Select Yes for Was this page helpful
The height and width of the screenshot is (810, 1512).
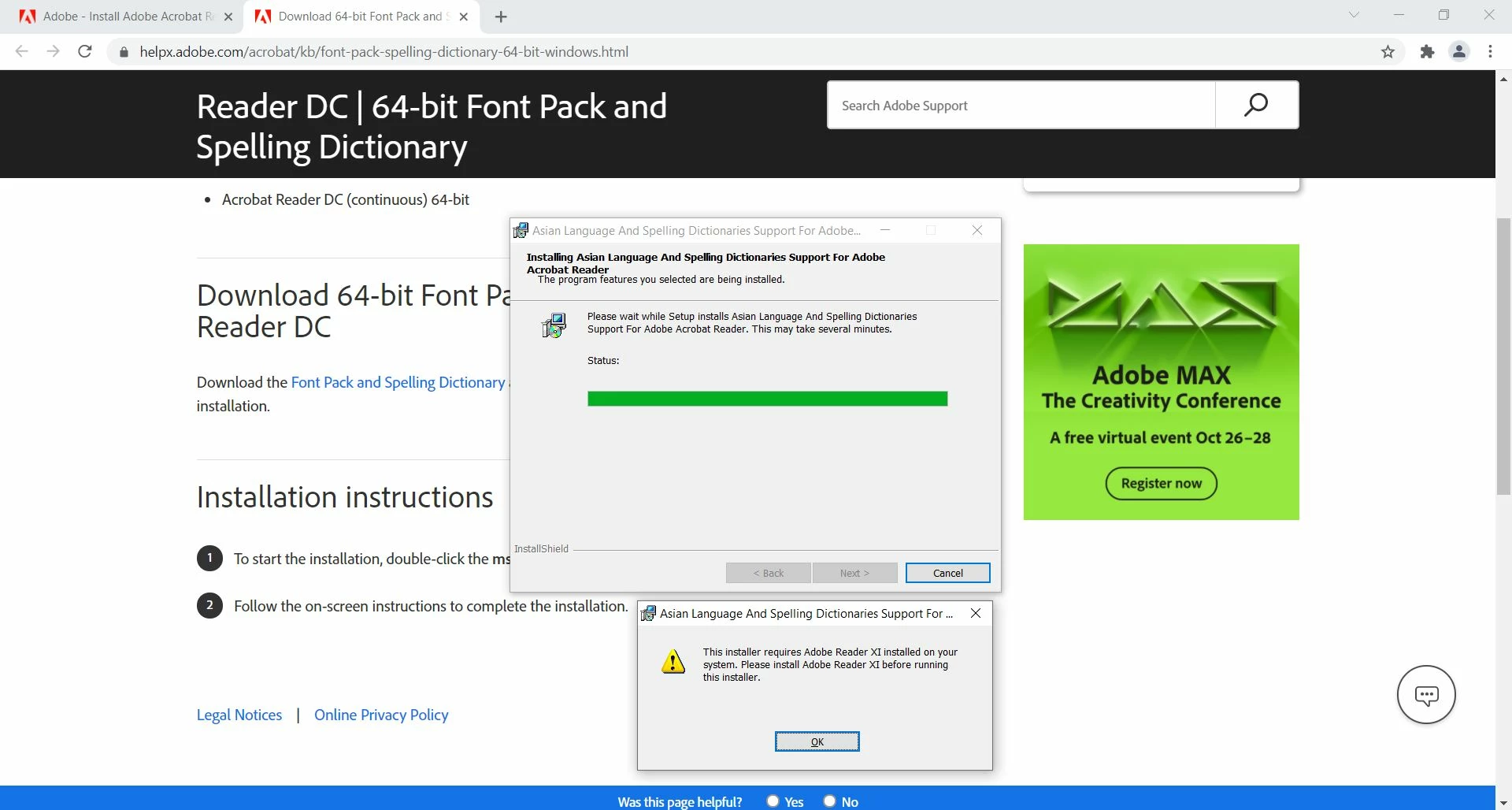coord(773,801)
